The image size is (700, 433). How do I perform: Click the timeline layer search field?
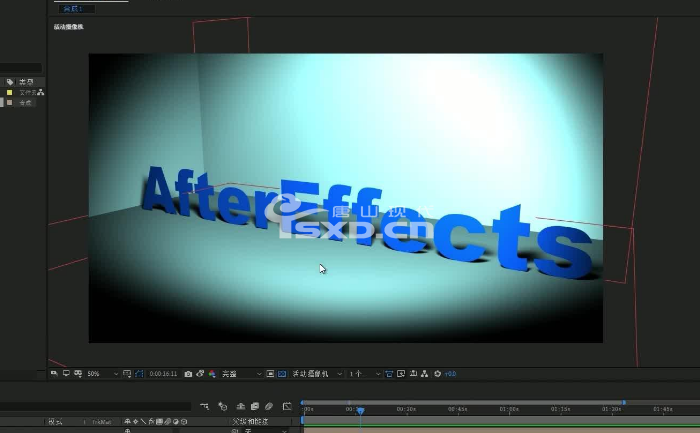point(95,406)
